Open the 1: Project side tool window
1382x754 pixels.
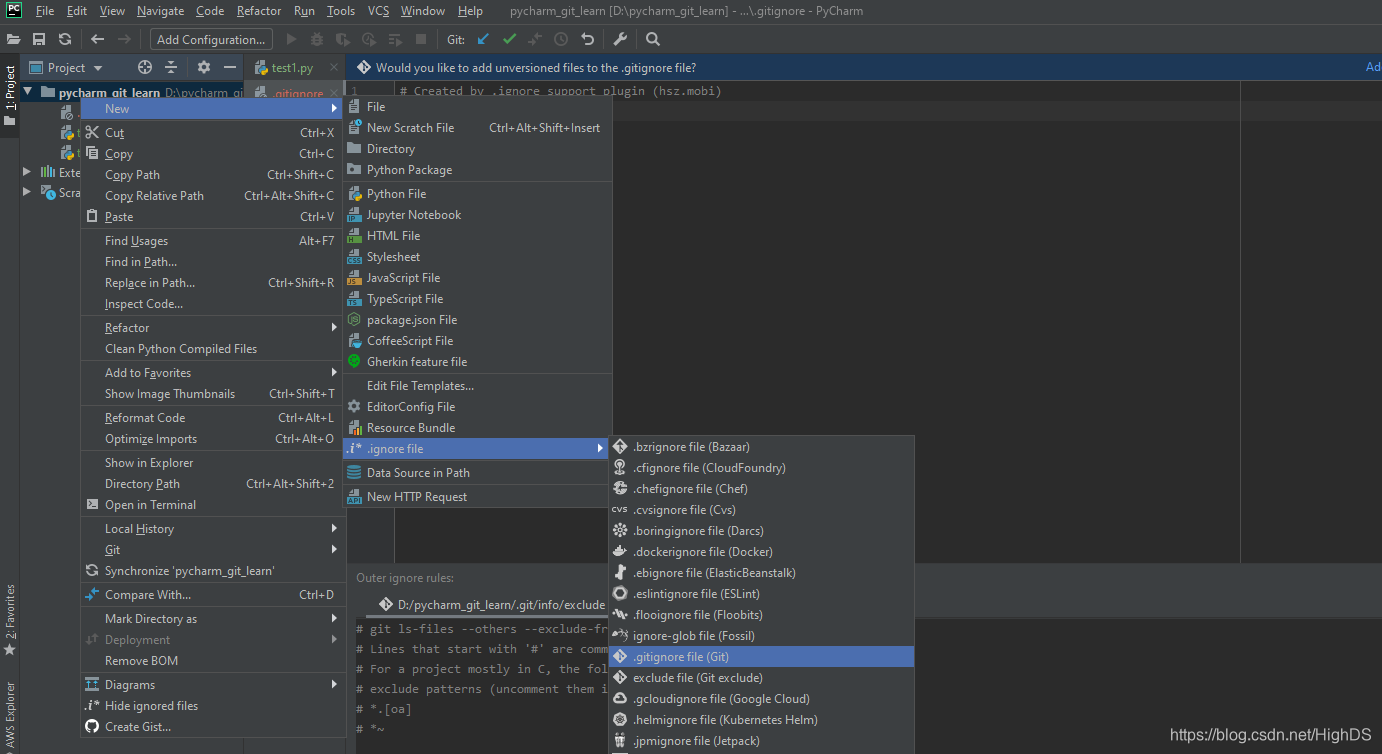click(x=10, y=96)
